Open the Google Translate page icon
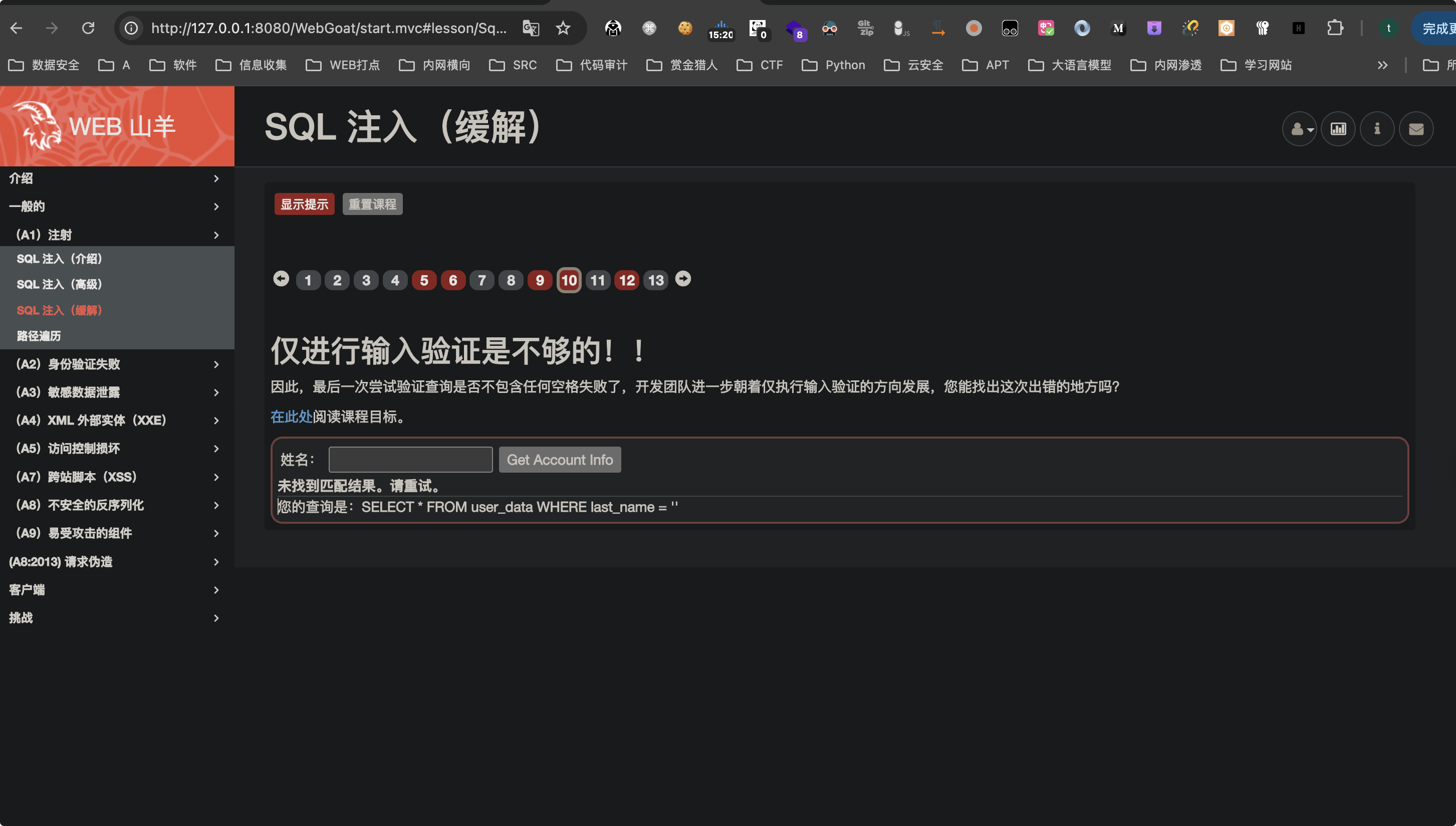 coord(531,28)
